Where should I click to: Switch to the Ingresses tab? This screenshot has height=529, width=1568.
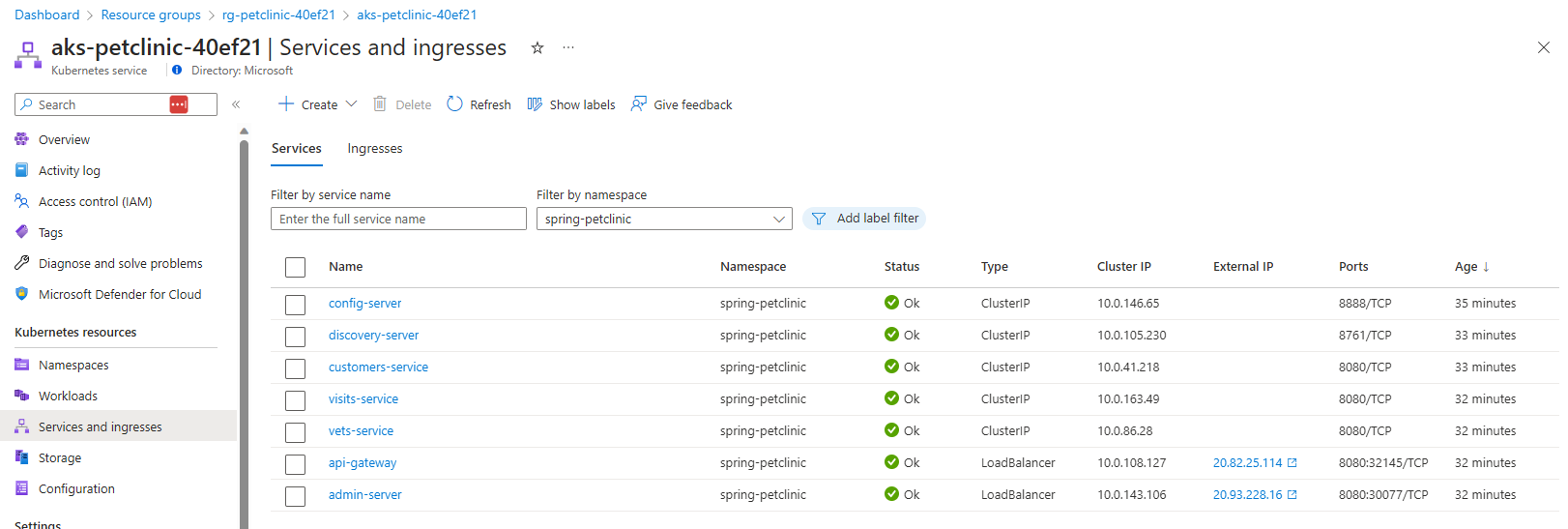click(375, 149)
